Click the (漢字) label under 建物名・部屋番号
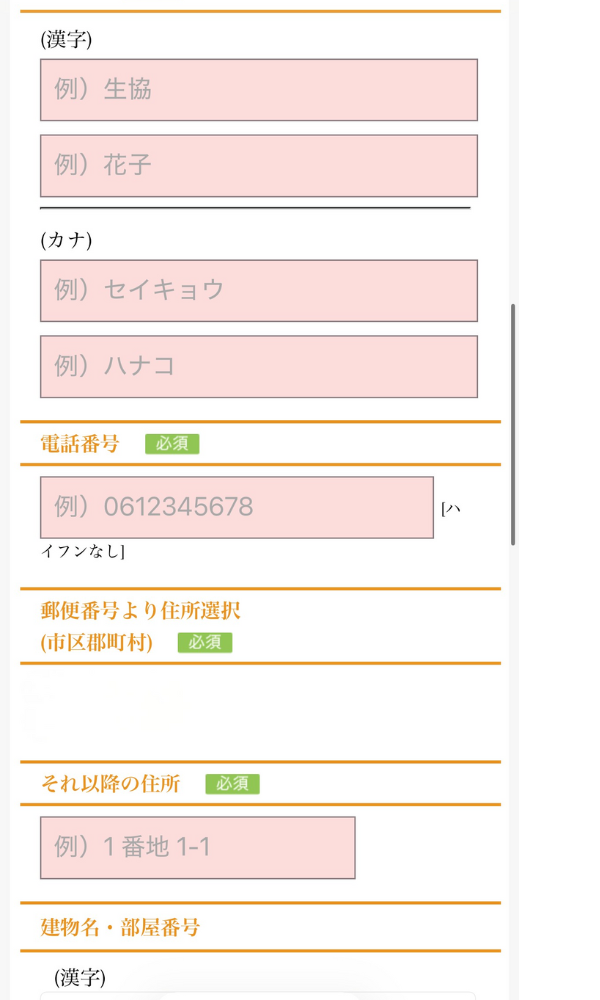This screenshot has height=1000, width=600. click(80, 978)
